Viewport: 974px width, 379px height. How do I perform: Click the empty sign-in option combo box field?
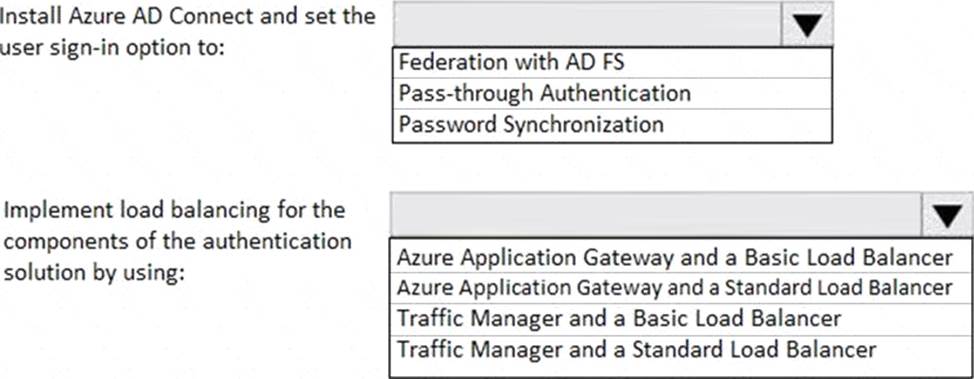tap(588, 24)
